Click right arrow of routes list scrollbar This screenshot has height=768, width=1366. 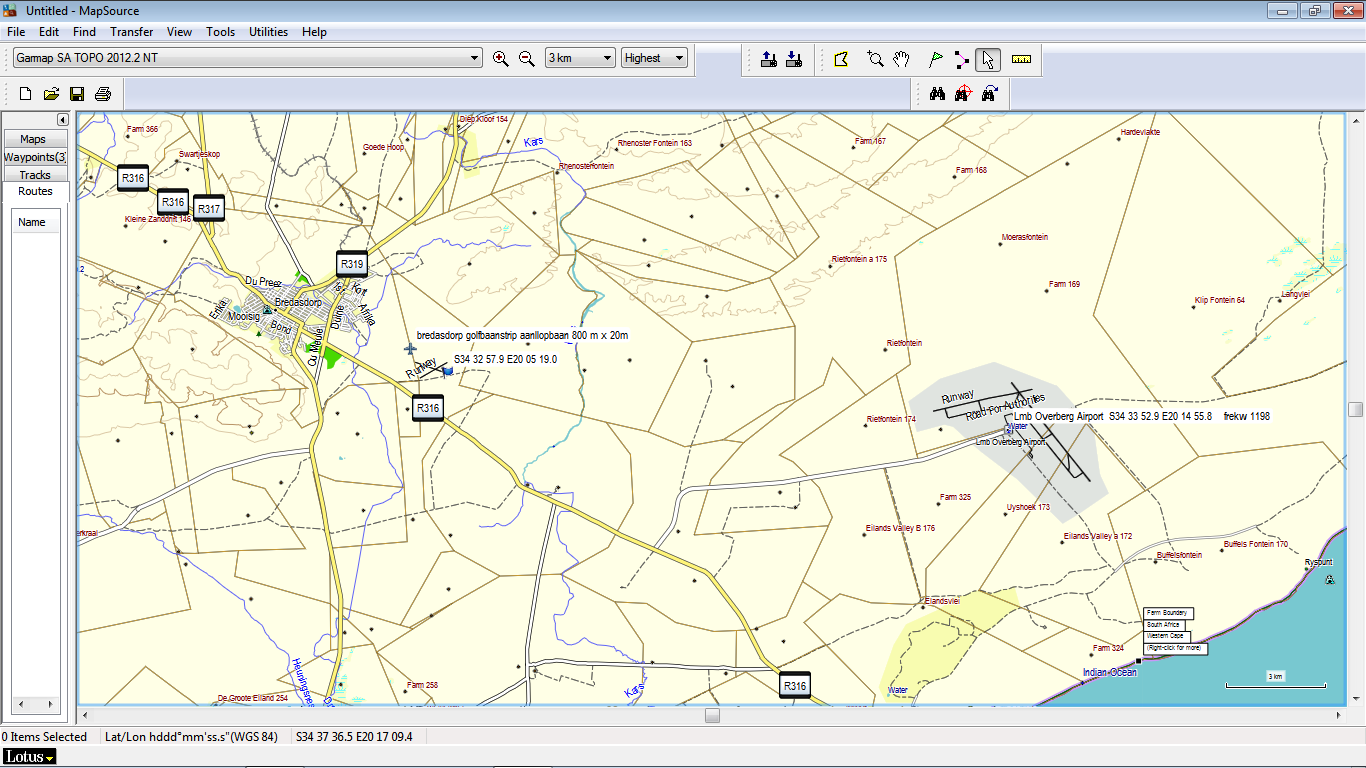(x=52, y=704)
